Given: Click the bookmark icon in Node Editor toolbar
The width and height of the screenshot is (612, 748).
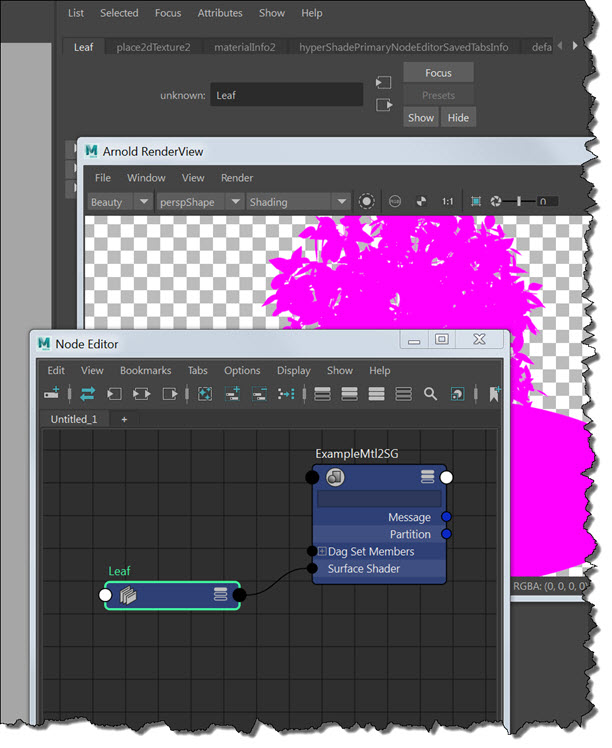Looking at the screenshot, I should coord(495,394).
